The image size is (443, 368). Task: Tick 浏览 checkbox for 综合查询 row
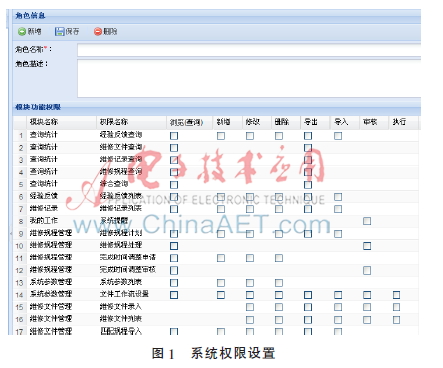[x=174, y=184]
